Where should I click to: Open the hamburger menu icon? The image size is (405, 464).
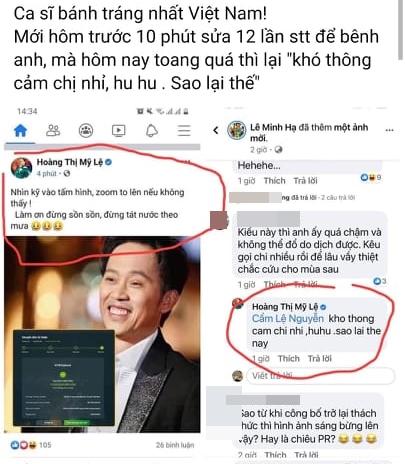point(184,130)
